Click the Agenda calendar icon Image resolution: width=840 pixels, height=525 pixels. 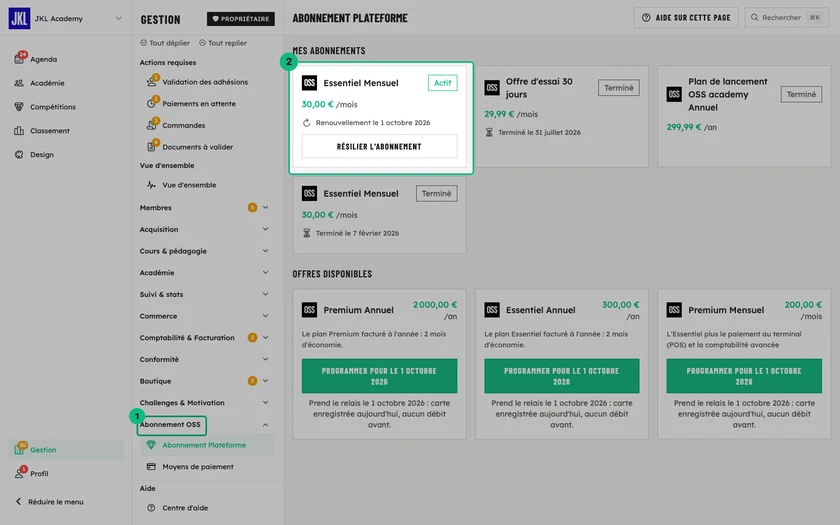(x=19, y=59)
